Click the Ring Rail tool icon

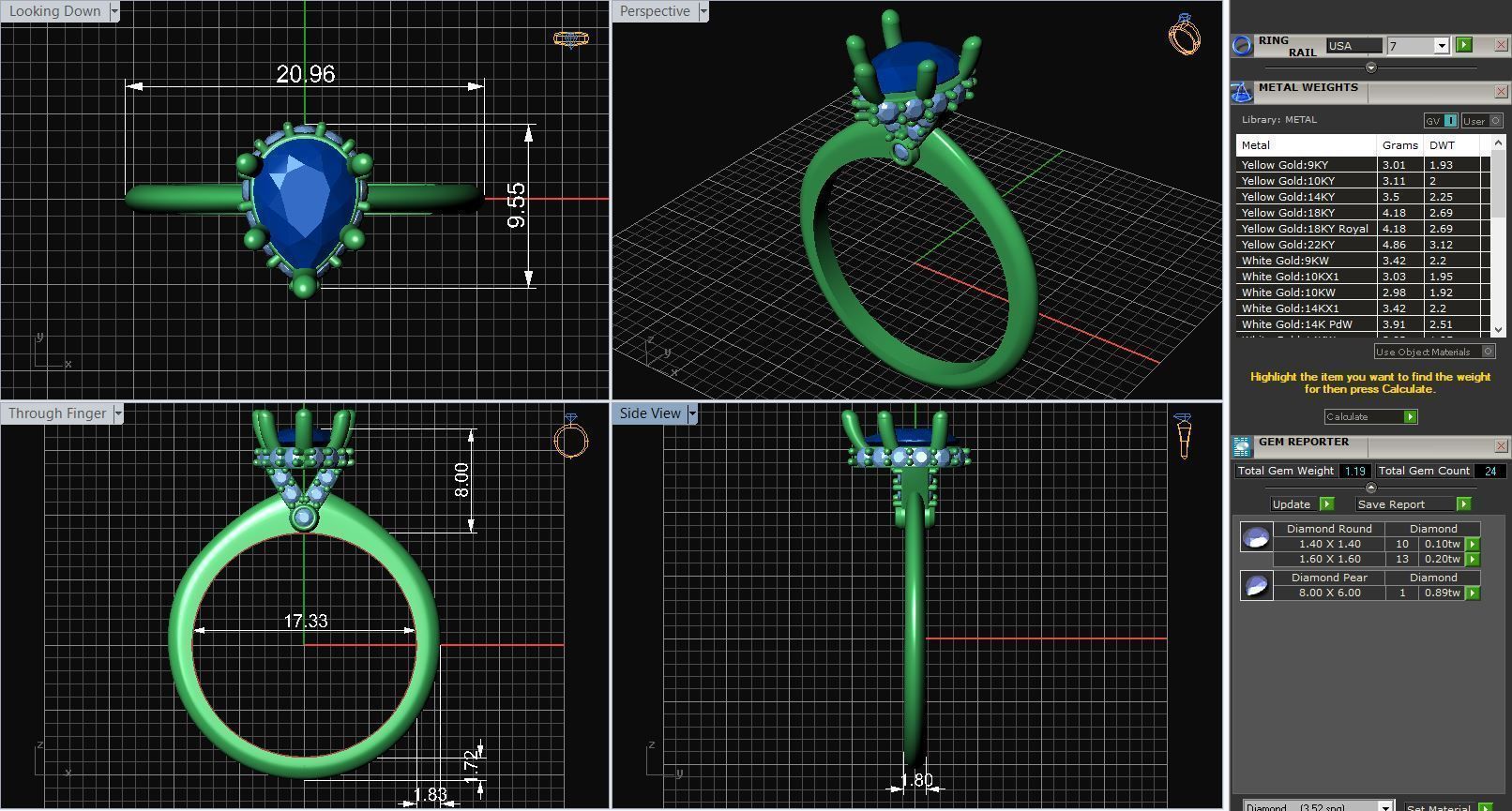coord(1242,45)
